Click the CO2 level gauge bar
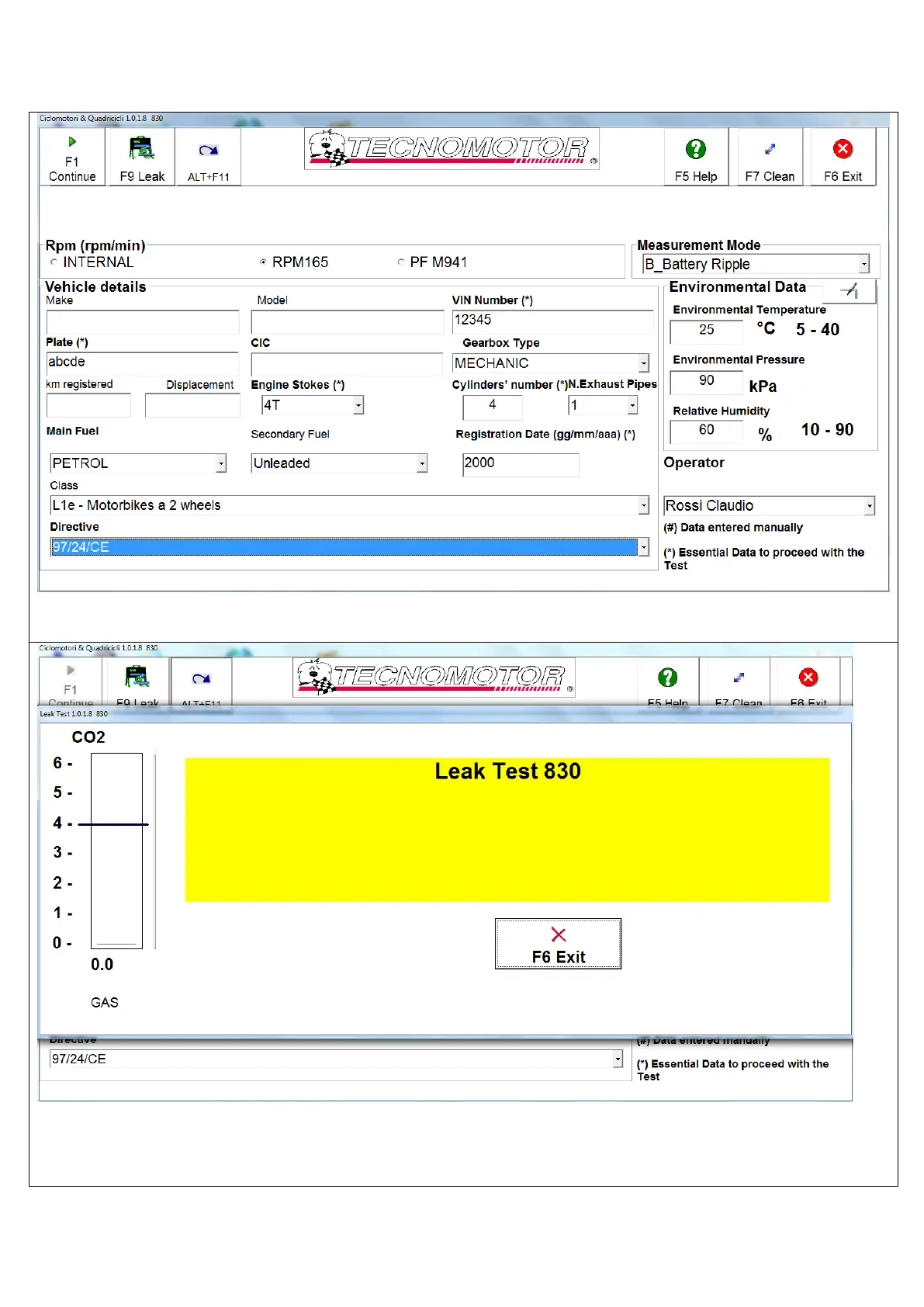Screen dimensions: 924x1307 coord(116,851)
